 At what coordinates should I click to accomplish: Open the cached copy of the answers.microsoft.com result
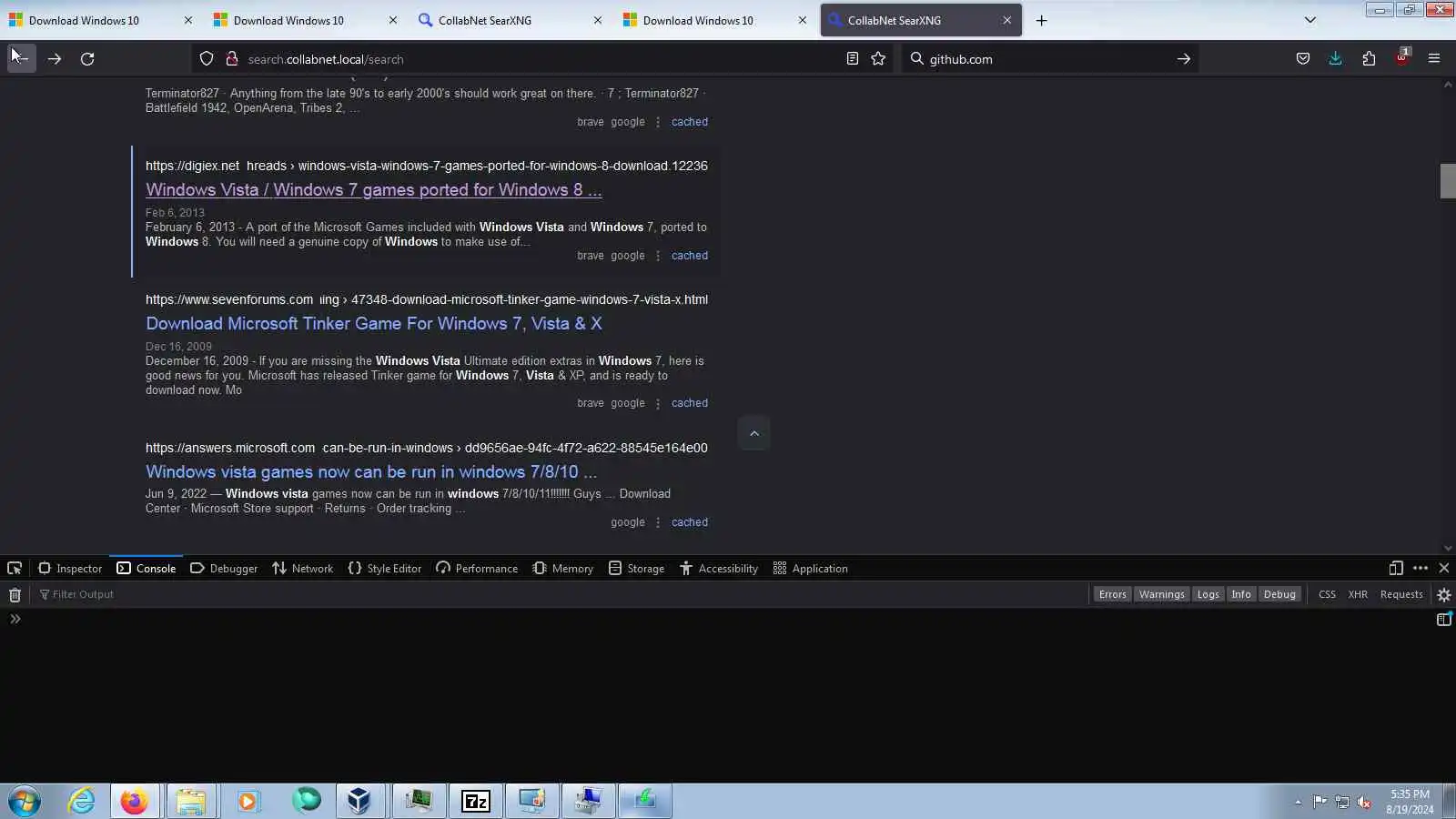coord(690,522)
